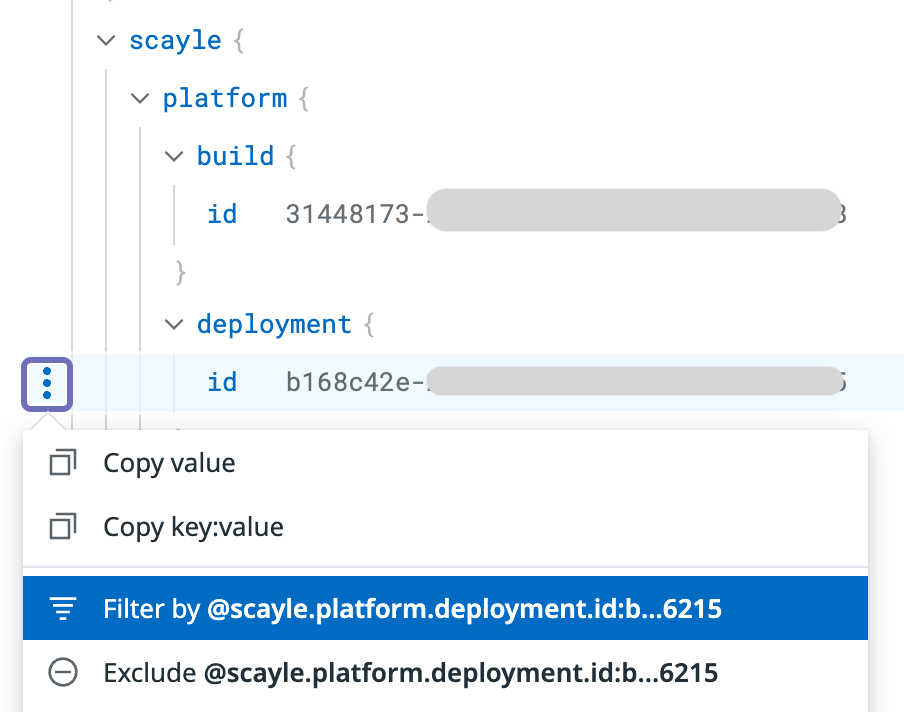Image resolution: width=904 pixels, height=712 pixels.
Task: Select the deployment key label
Action: click(x=274, y=324)
